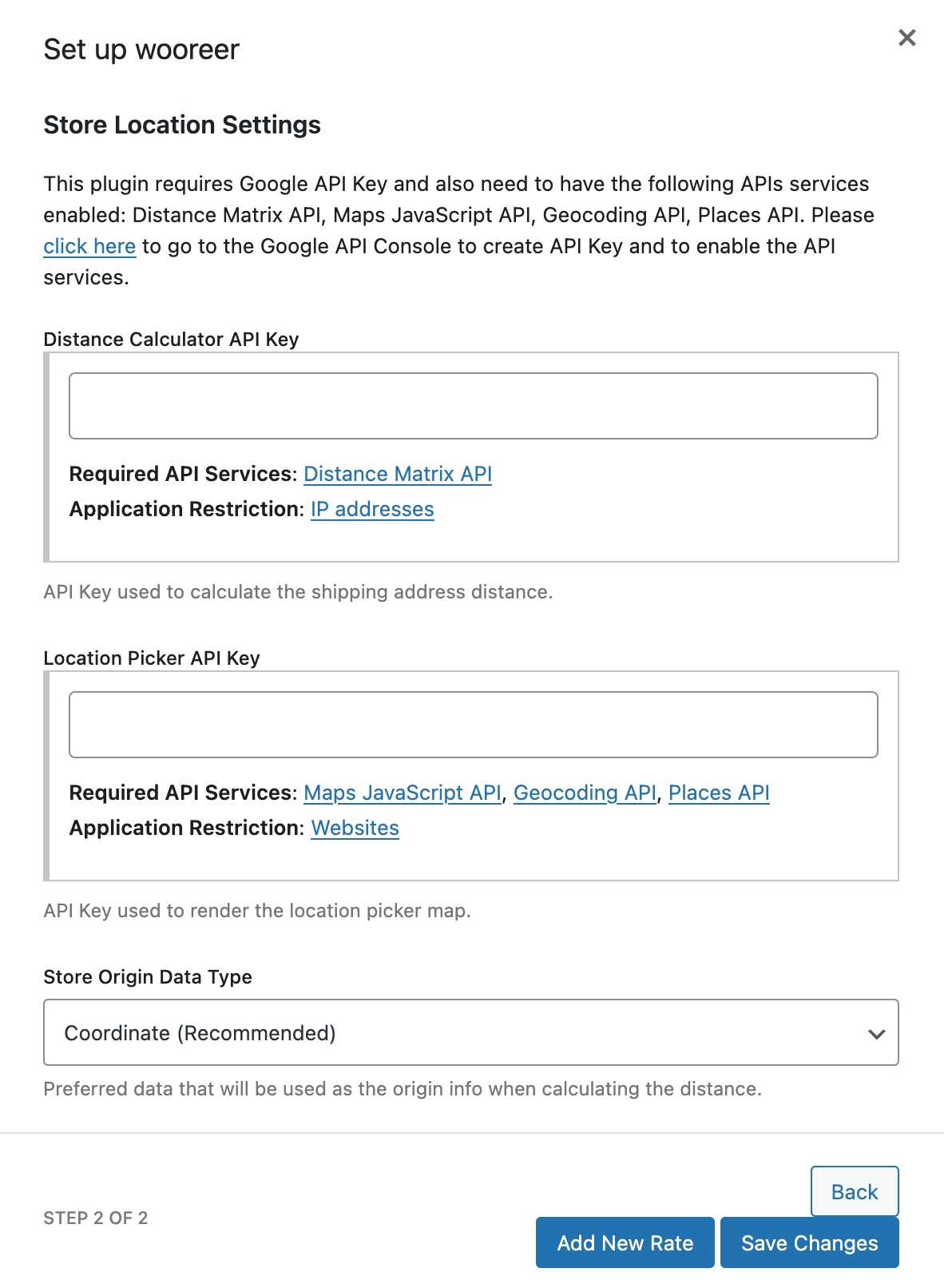Click the 'STEP 2 OF 2' indicator
The width and height of the screenshot is (944, 1288).
tap(96, 1218)
